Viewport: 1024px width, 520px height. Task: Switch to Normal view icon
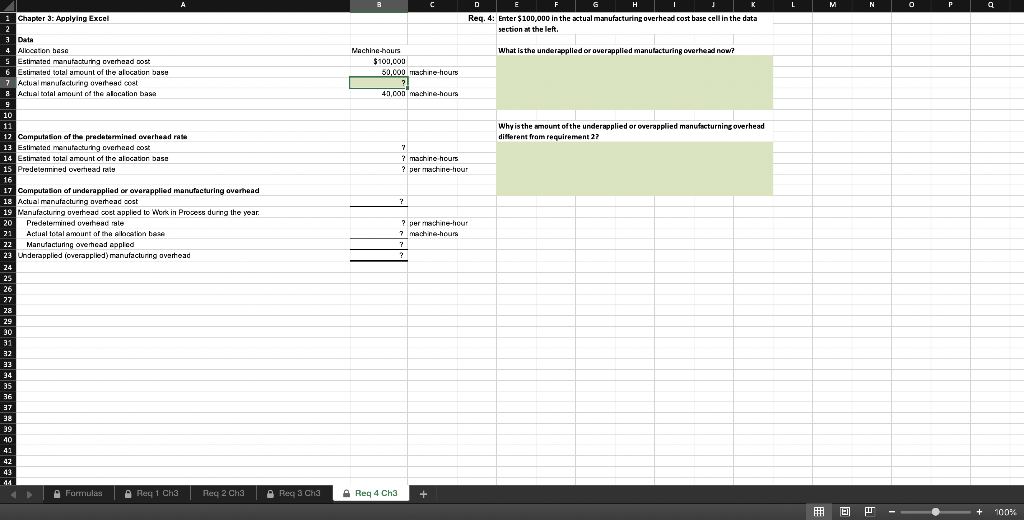(x=818, y=512)
